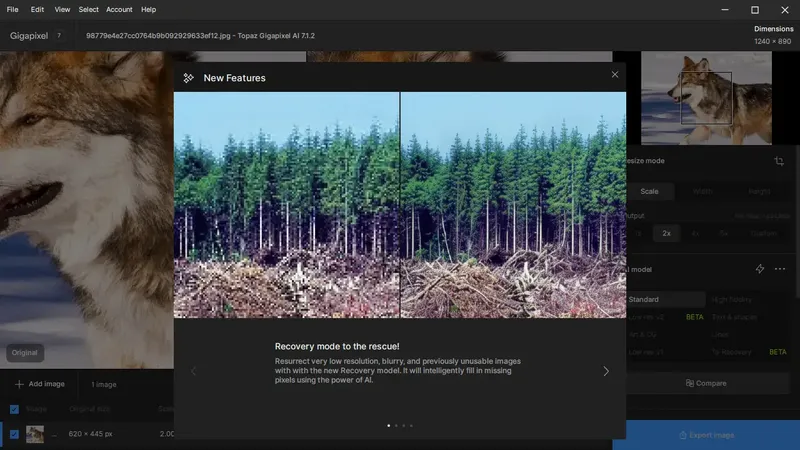Click the Compare button

point(706,383)
